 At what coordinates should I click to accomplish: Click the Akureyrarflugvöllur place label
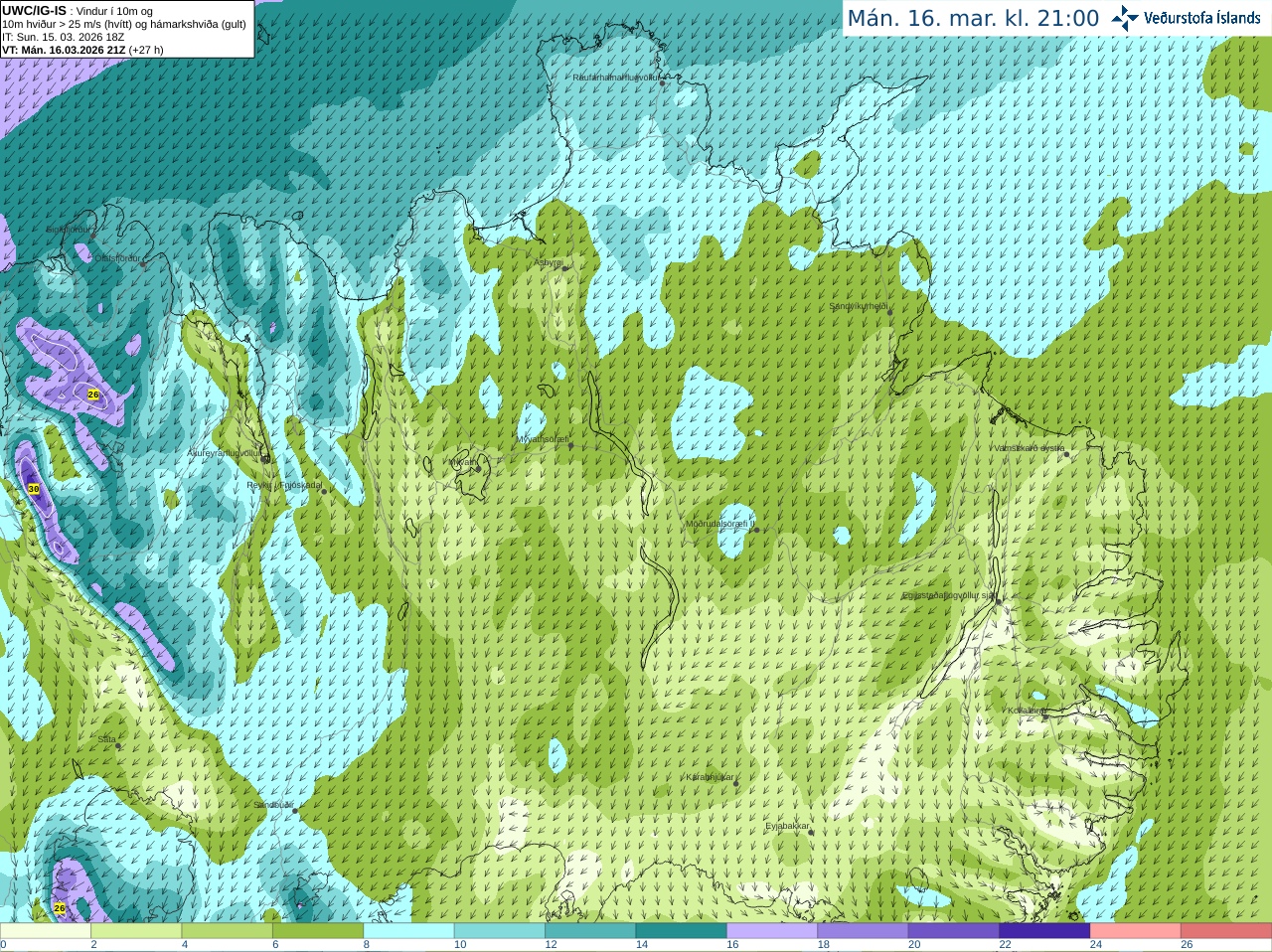(x=225, y=453)
